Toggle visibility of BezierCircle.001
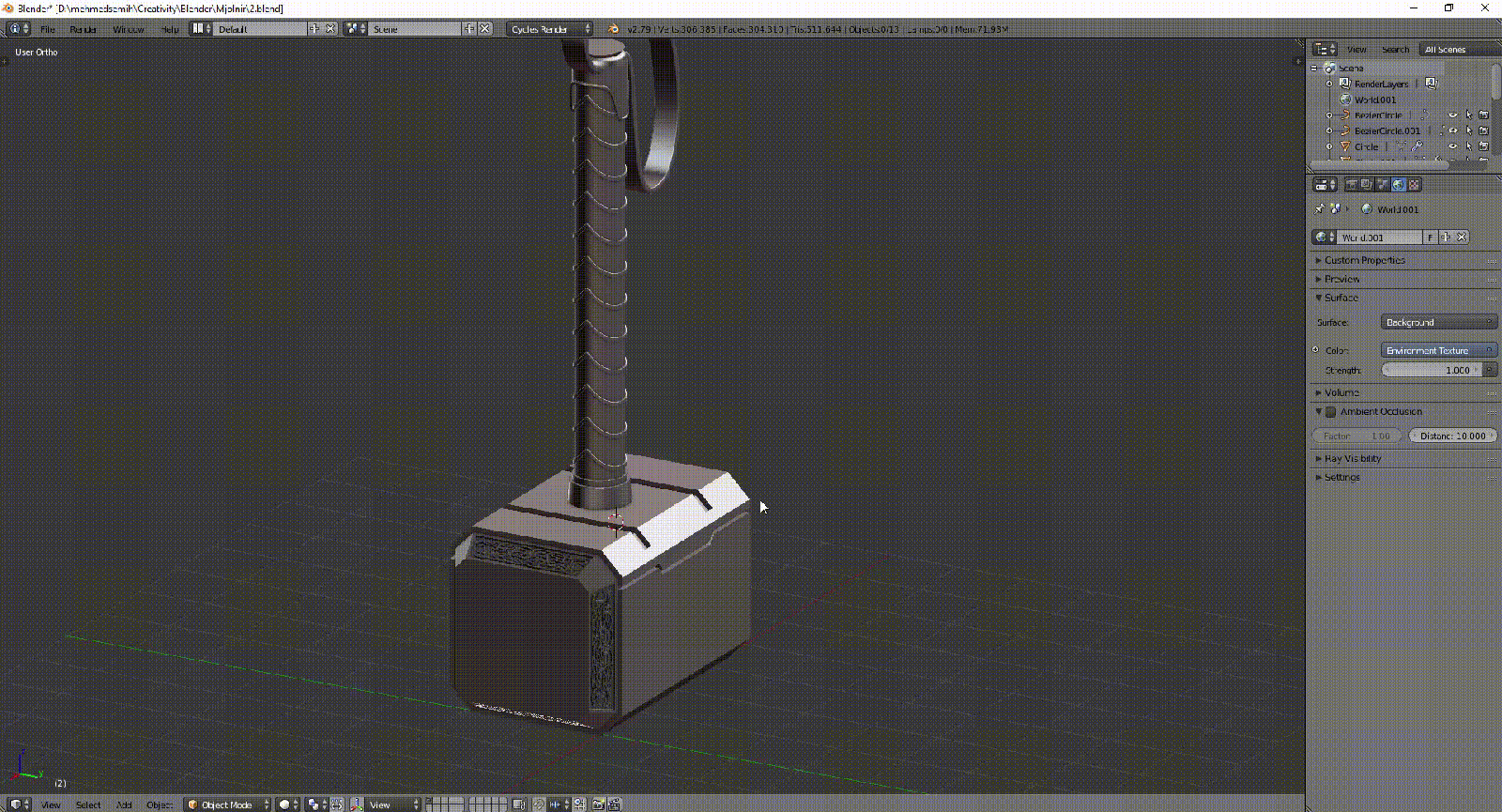 point(1453,130)
